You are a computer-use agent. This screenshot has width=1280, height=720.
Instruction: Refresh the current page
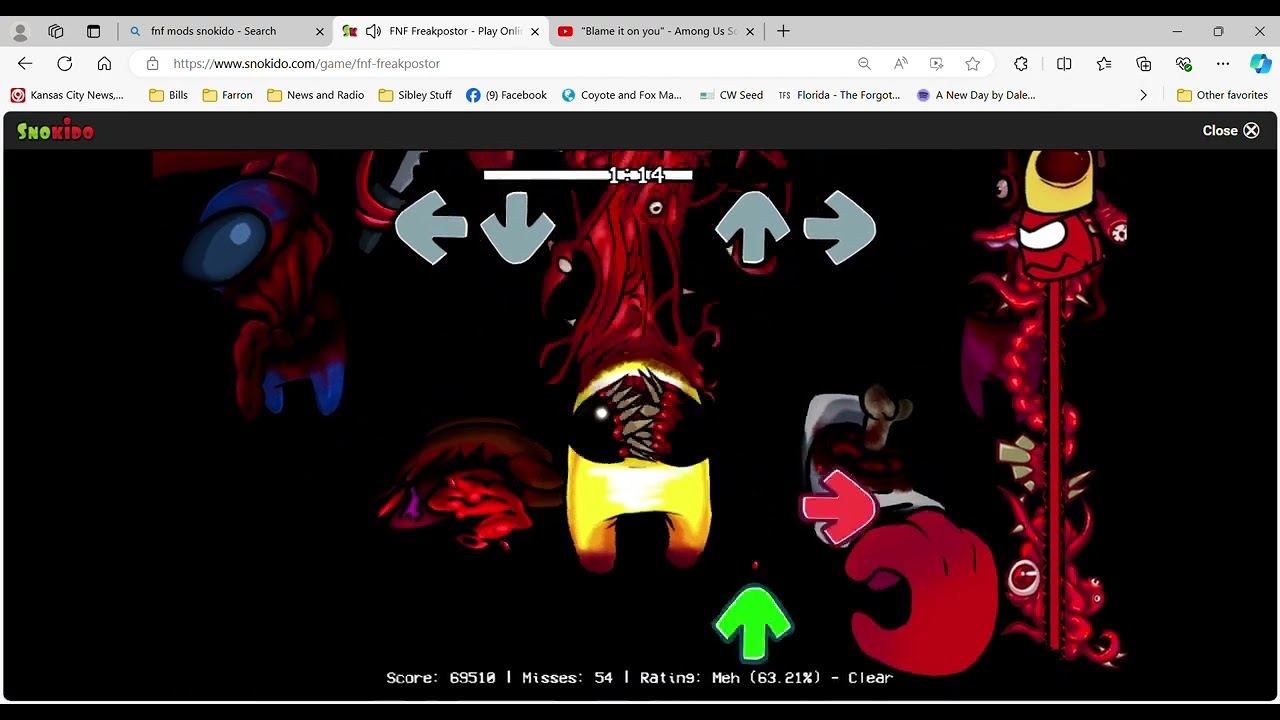[x=65, y=63]
